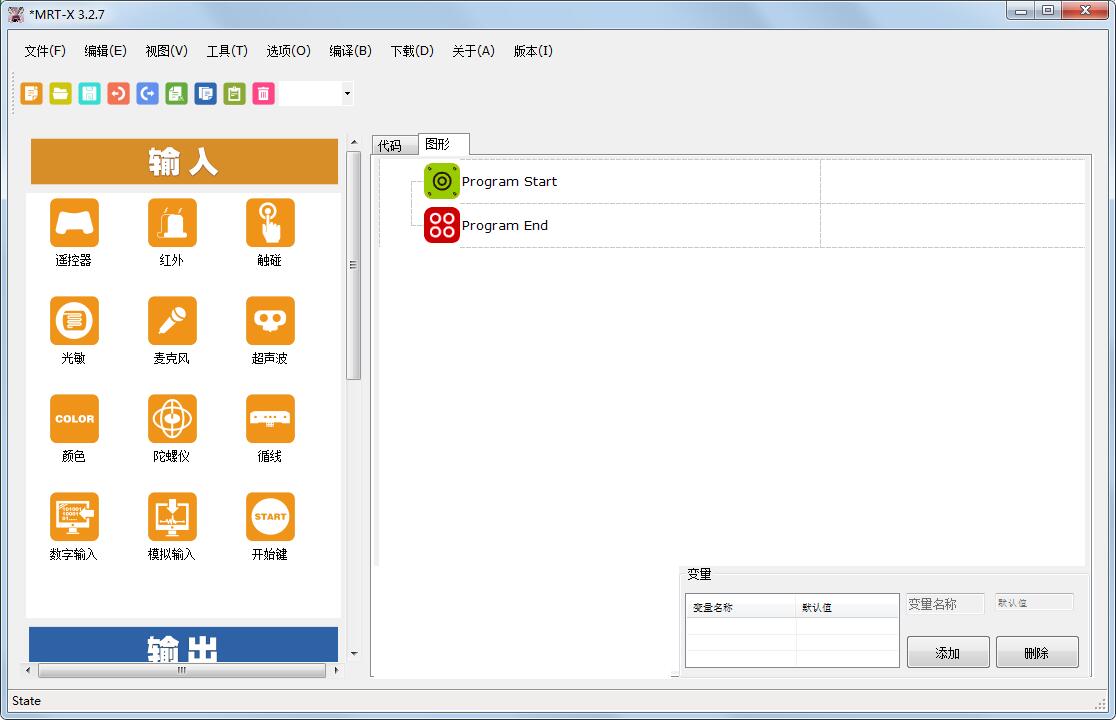Viewport: 1116px width, 720px height.
Task: Click the palette scroll up arrow
Action: click(354, 142)
